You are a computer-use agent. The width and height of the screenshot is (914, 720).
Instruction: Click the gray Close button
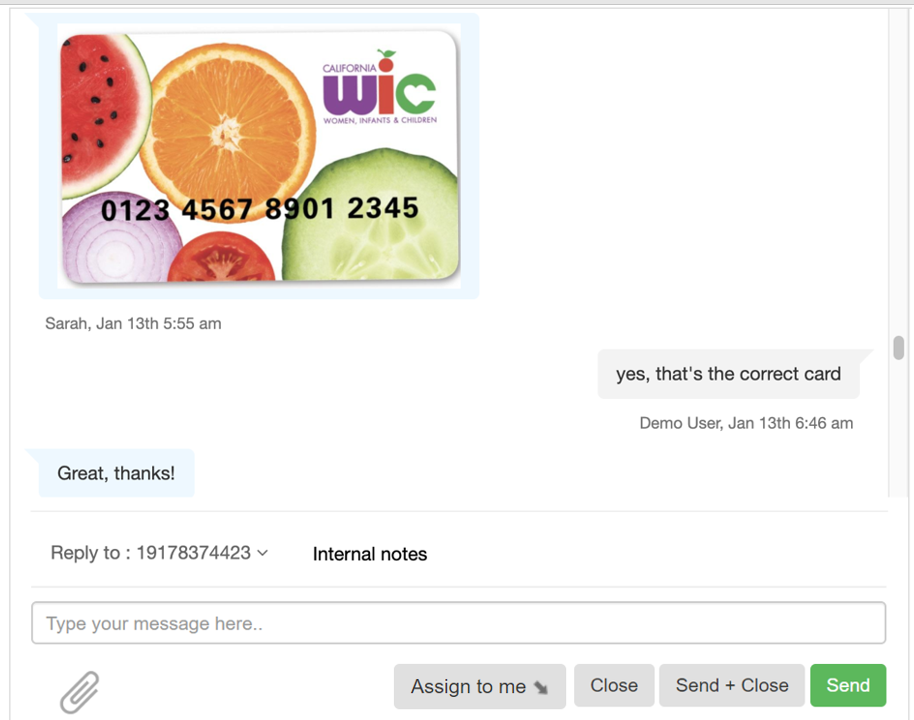[x=614, y=685]
